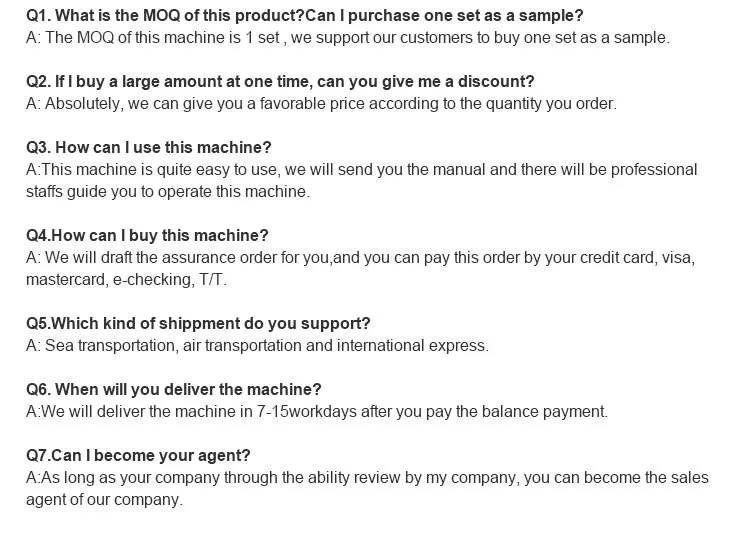Click the answer about MOQ being 1 set
Image resolution: width=749 pixels, height=538 pixels.
pyautogui.click(x=347, y=38)
